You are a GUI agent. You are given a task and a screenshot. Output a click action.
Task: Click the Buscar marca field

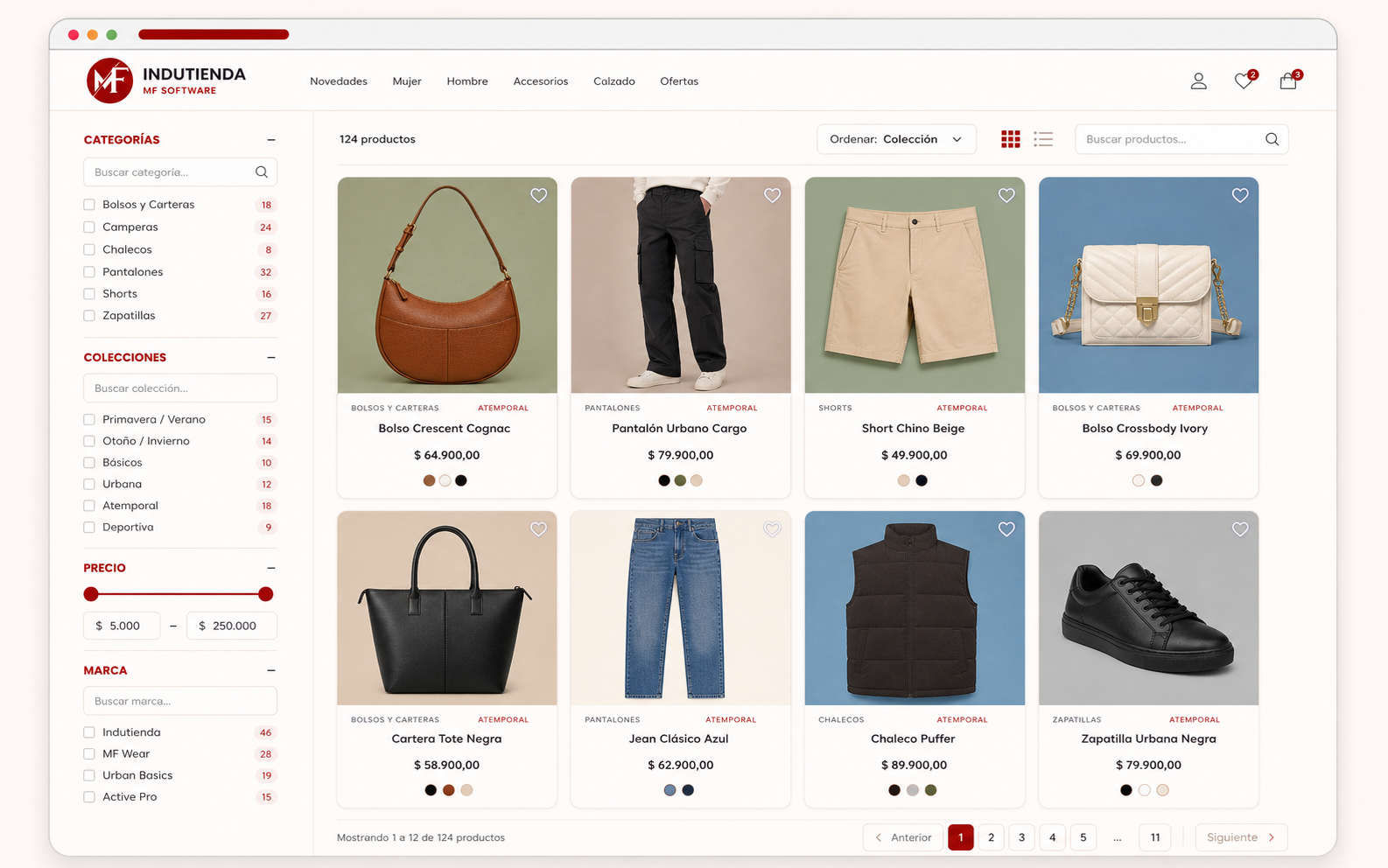180,701
